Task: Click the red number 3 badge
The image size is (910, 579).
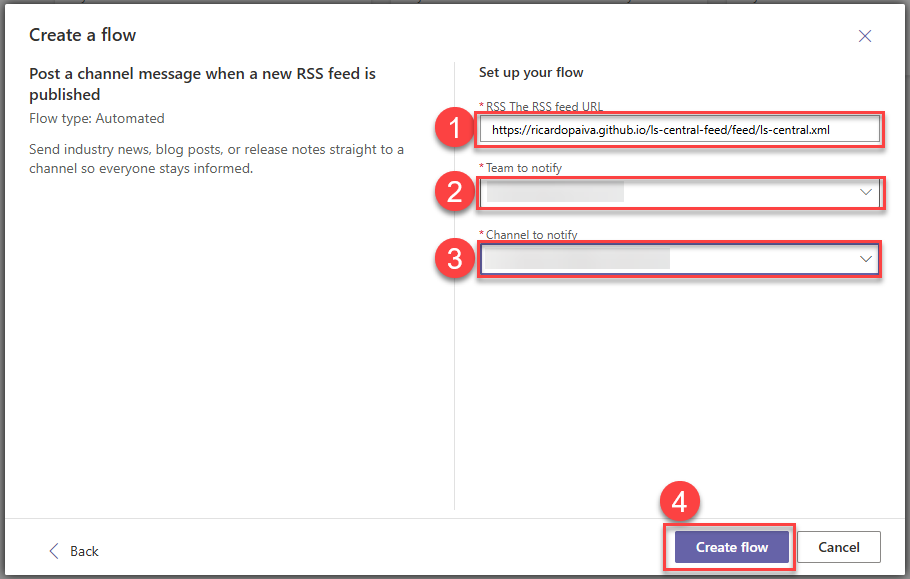Action: tap(455, 259)
